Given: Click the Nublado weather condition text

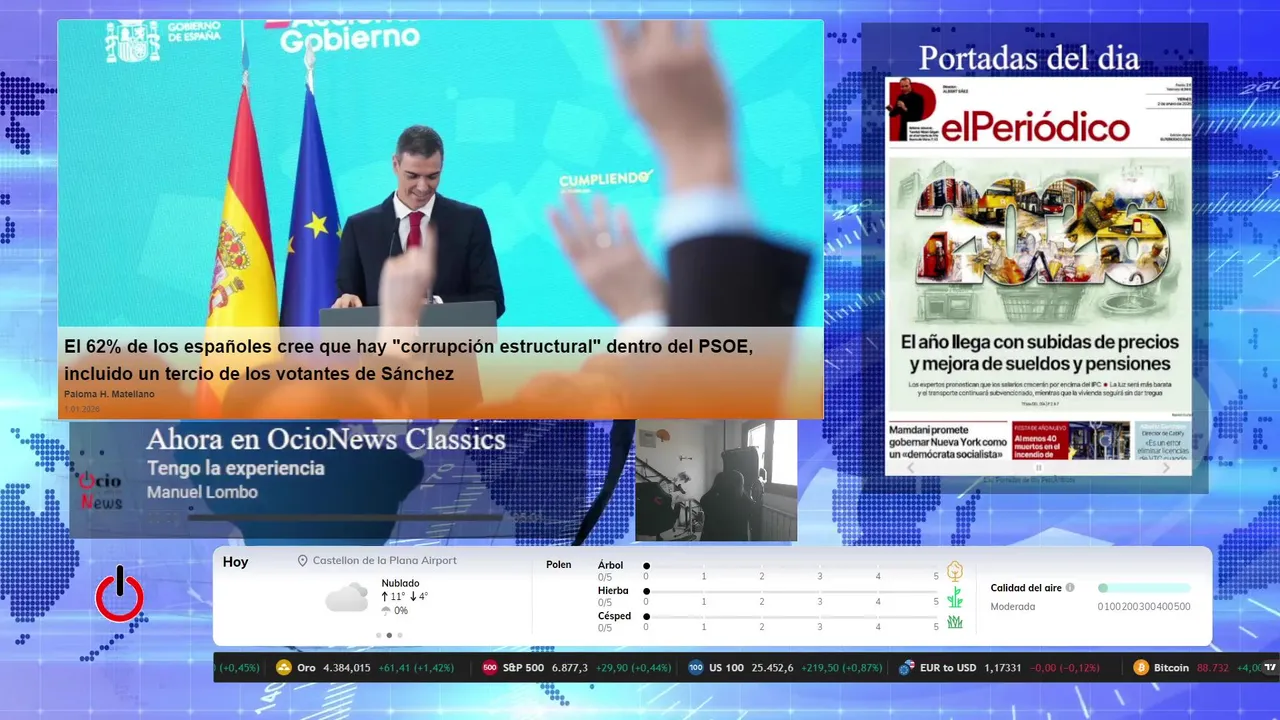Looking at the screenshot, I should pos(400,583).
